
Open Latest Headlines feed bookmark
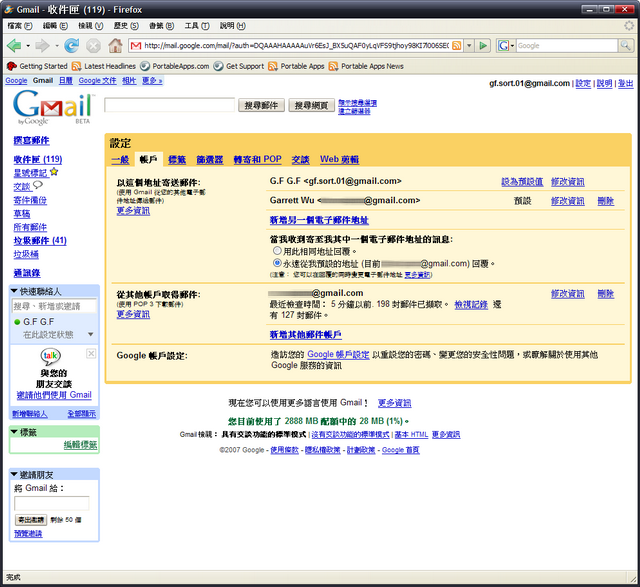click(x=104, y=66)
